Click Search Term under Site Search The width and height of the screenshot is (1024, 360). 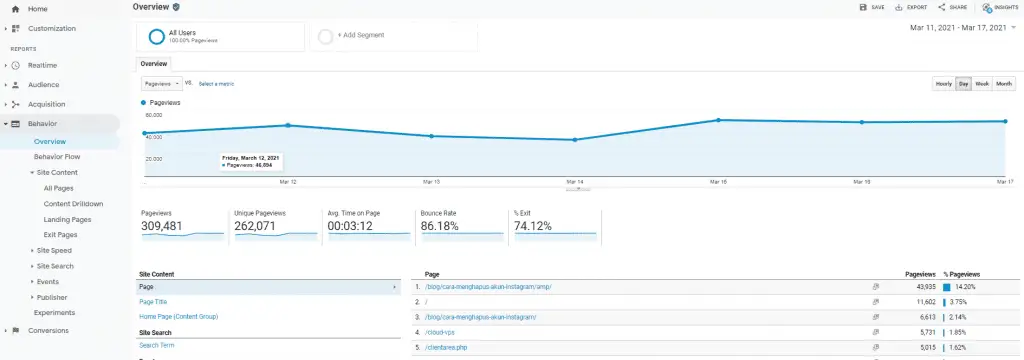(157, 345)
